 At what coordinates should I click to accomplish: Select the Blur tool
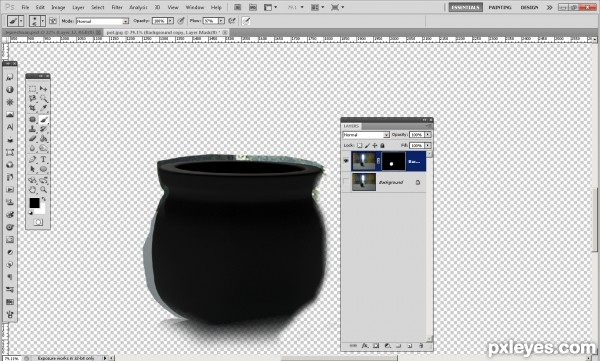point(33,148)
